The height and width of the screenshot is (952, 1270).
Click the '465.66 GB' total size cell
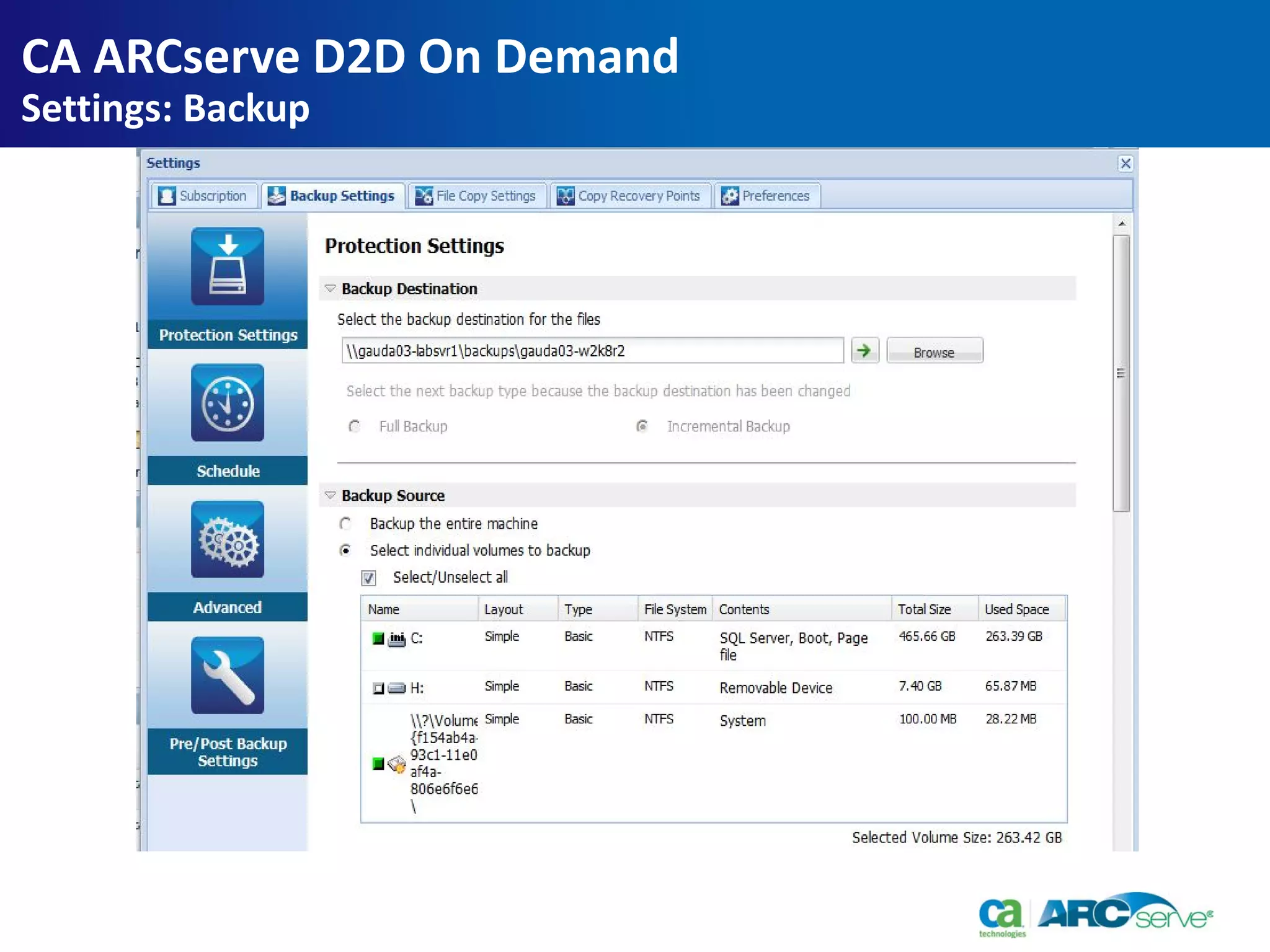pyautogui.click(x=927, y=637)
